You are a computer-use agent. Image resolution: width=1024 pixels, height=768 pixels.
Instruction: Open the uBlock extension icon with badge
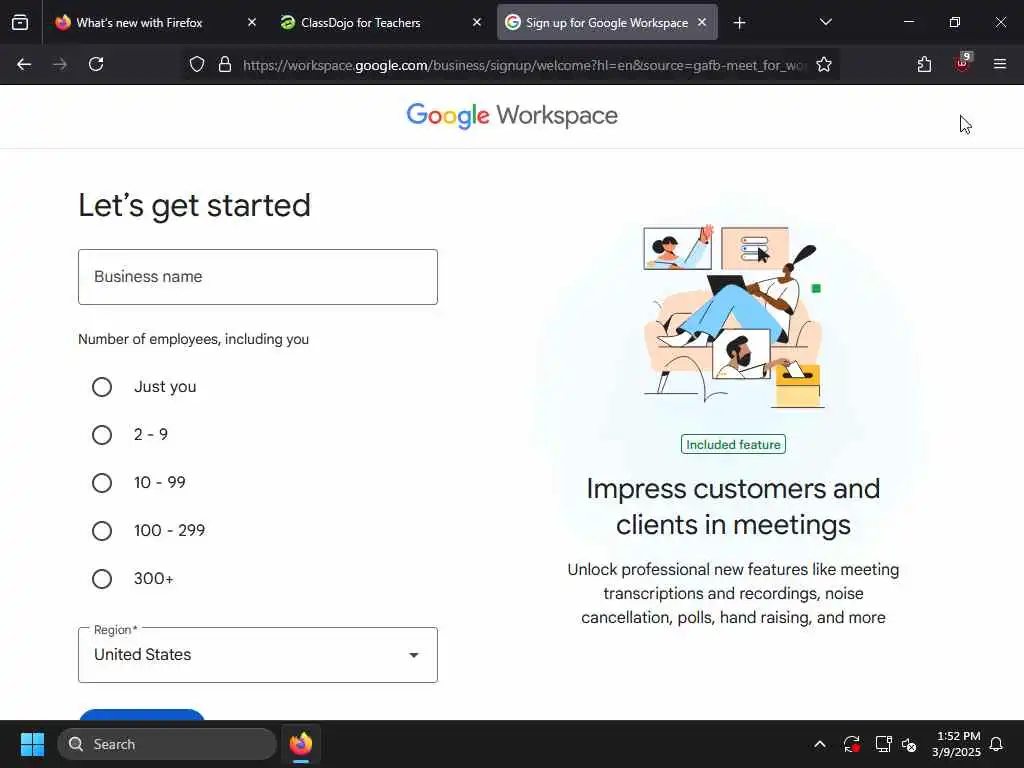963,63
